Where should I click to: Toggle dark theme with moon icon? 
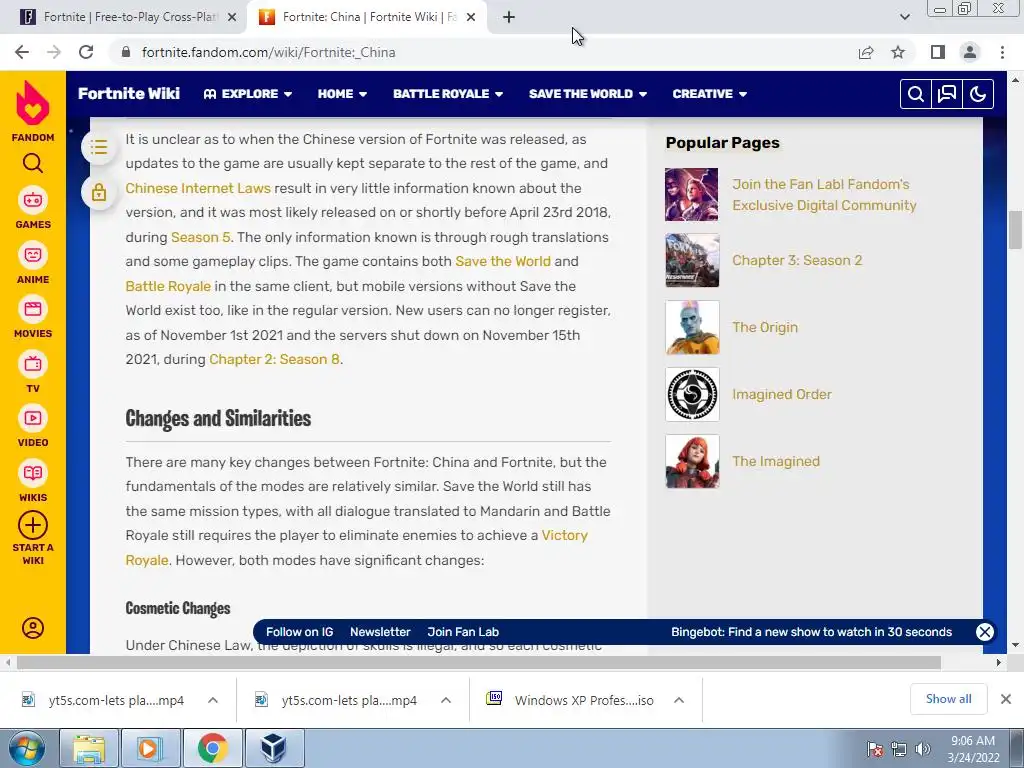[978, 94]
